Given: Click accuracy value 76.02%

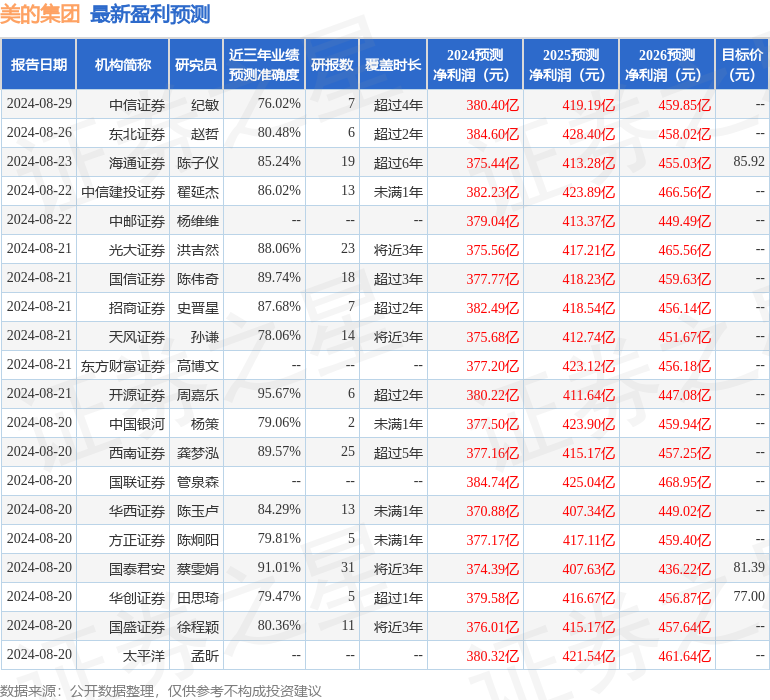Looking at the screenshot, I should pos(279,104).
